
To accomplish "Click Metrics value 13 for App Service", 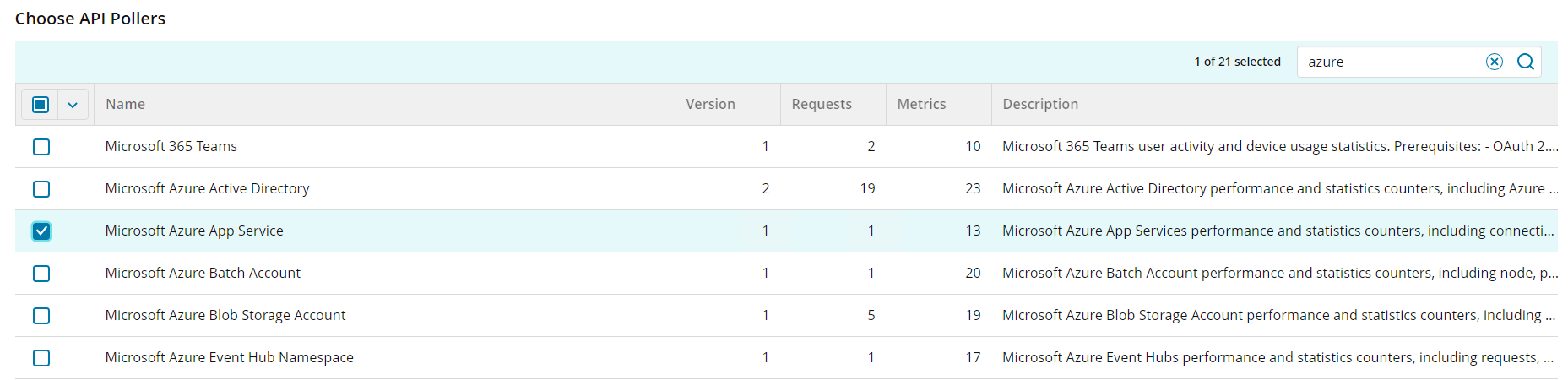I will (x=973, y=231).
